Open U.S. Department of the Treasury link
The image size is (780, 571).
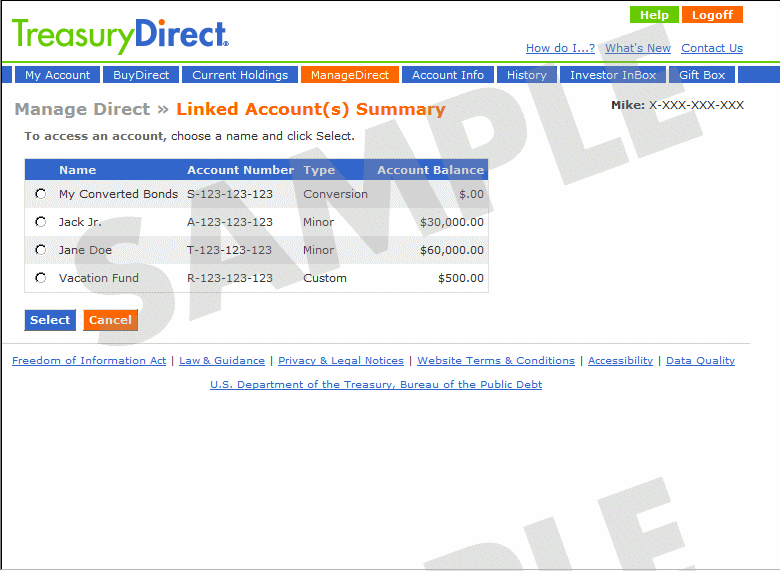pos(376,384)
